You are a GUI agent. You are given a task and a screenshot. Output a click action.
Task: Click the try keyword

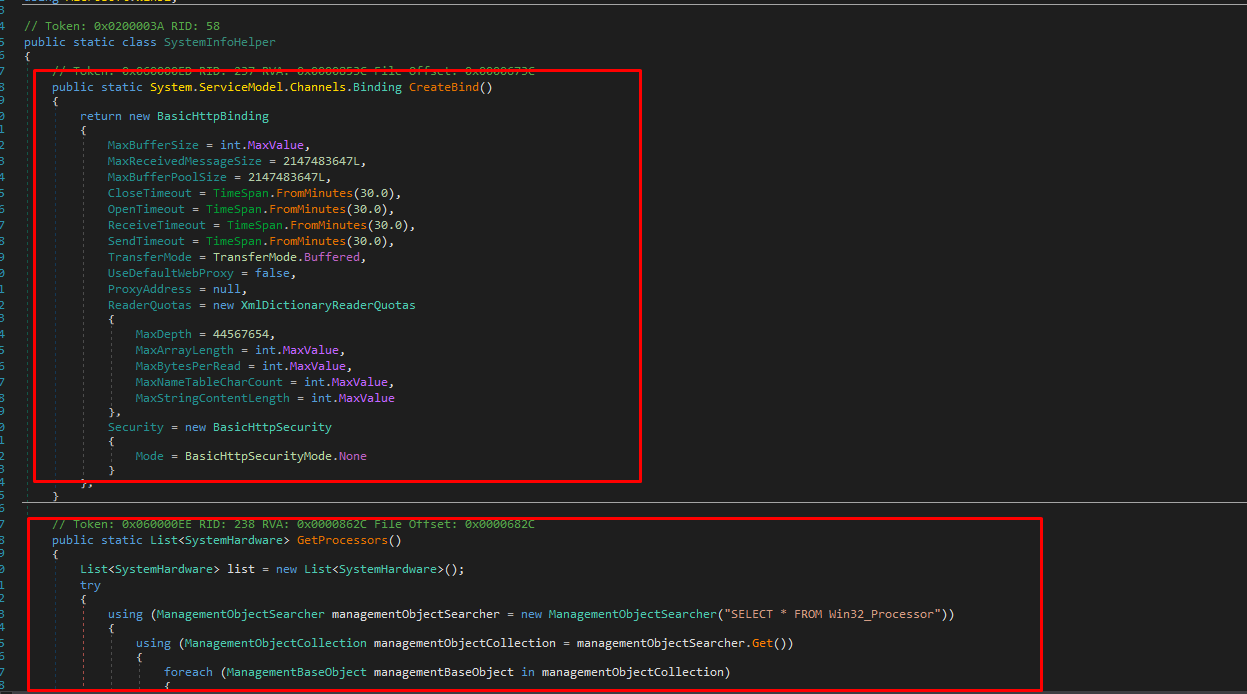pyautogui.click(x=91, y=585)
